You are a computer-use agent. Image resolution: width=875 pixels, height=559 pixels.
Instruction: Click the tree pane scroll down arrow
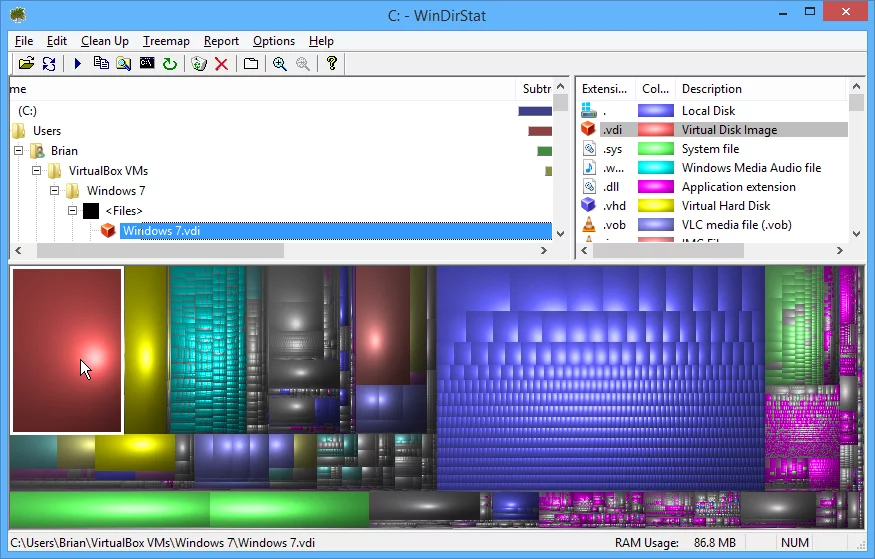tap(561, 234)
